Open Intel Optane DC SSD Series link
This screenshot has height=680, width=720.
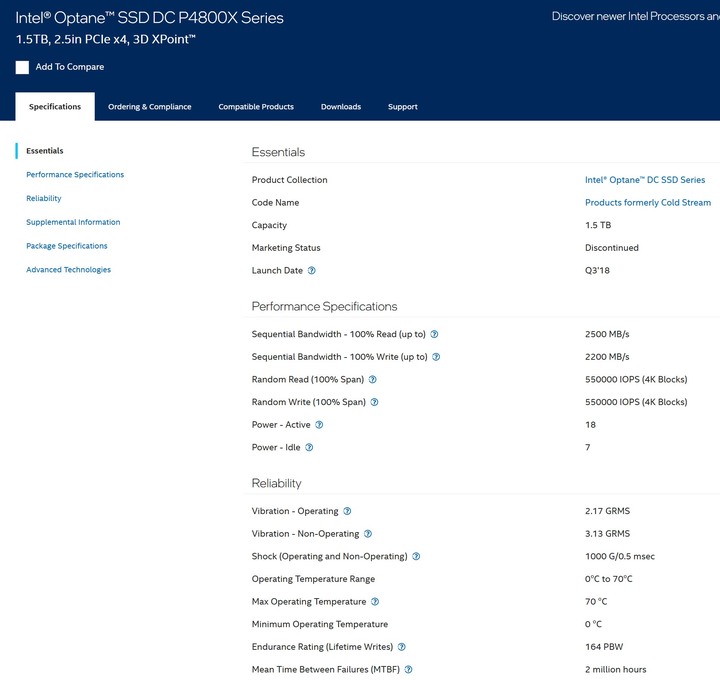[645, 180]
